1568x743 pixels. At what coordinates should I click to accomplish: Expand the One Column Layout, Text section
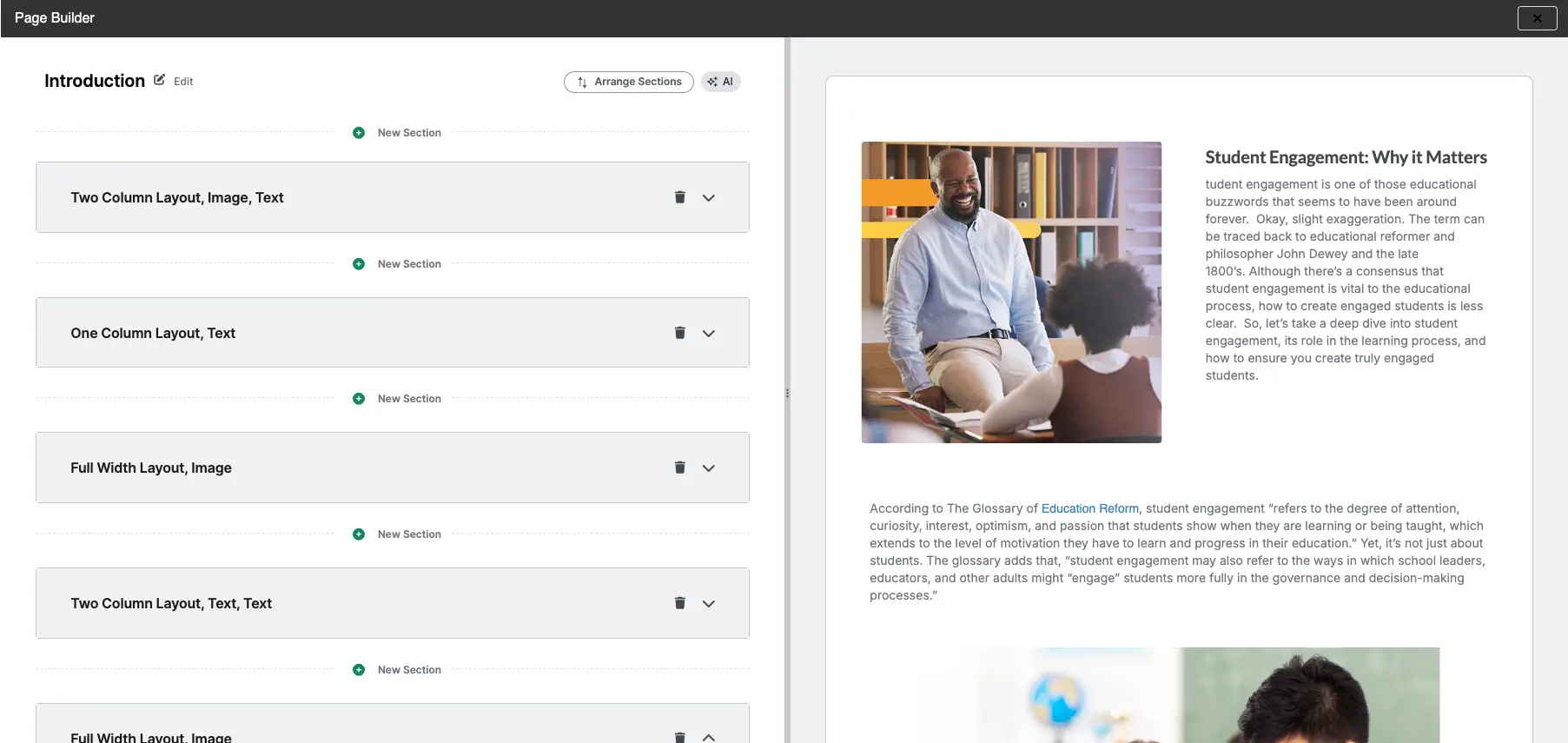point(709,334)
